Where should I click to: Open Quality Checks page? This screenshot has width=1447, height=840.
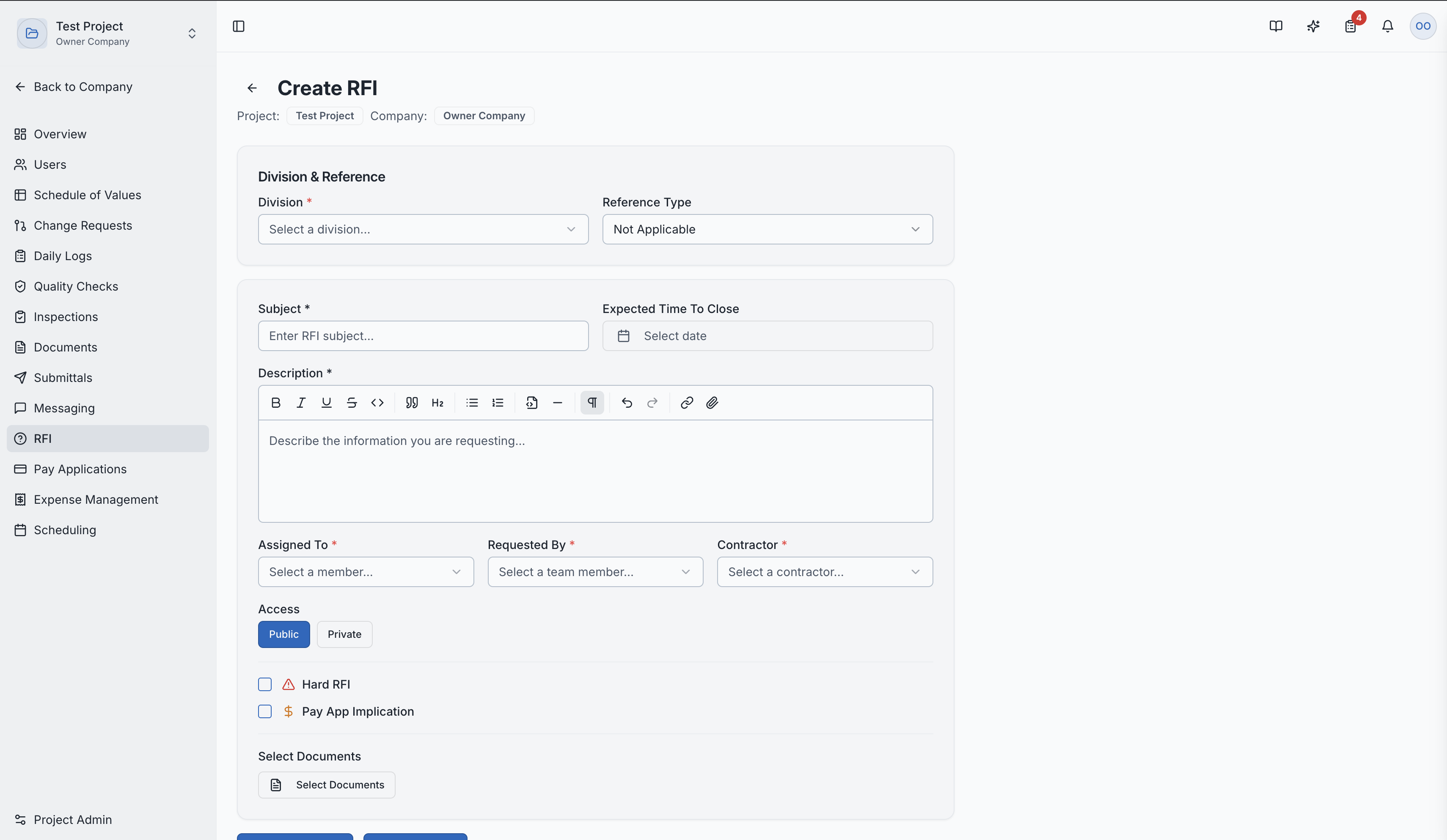(108, 286)
